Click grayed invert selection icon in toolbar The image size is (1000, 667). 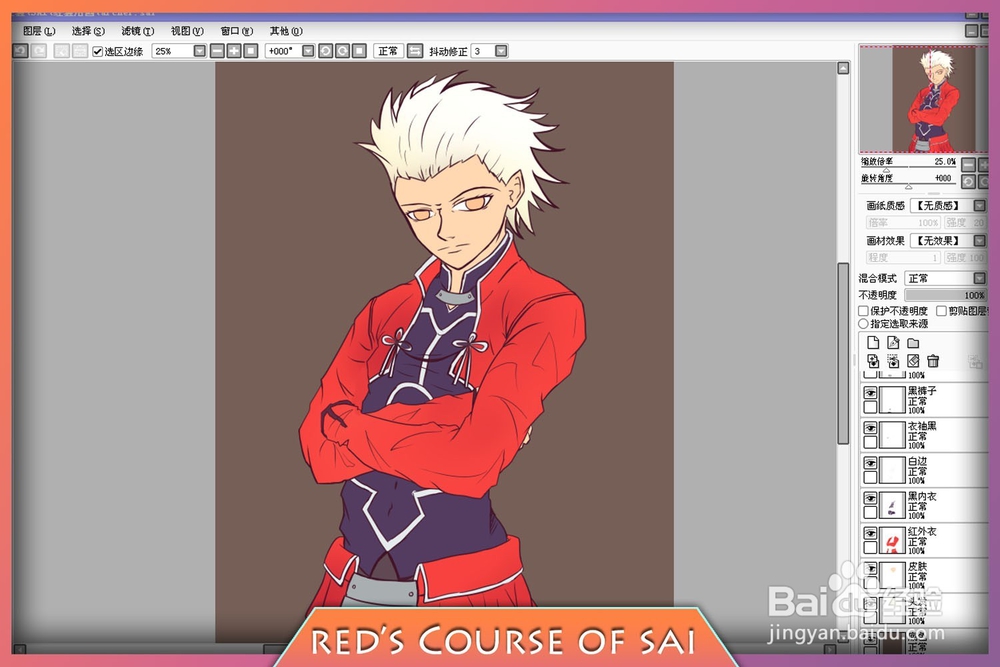pos(80,51)
